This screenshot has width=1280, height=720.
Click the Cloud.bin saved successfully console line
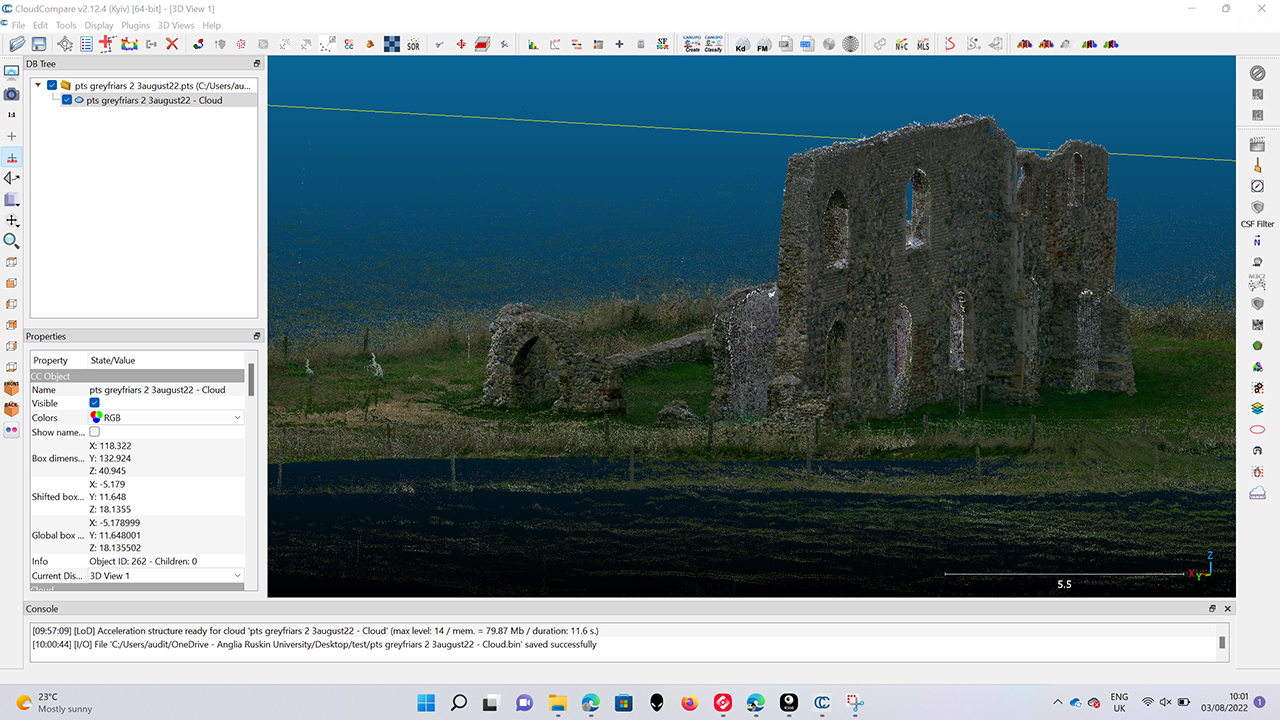313,644
